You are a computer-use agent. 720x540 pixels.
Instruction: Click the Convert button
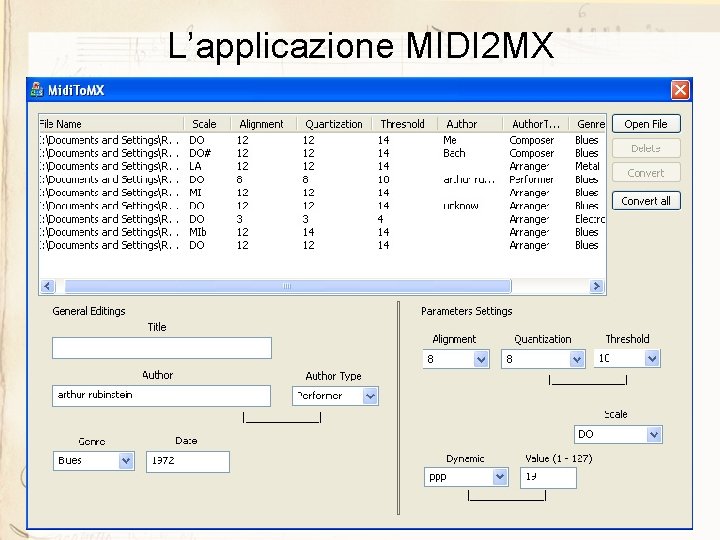pos(646,173)
